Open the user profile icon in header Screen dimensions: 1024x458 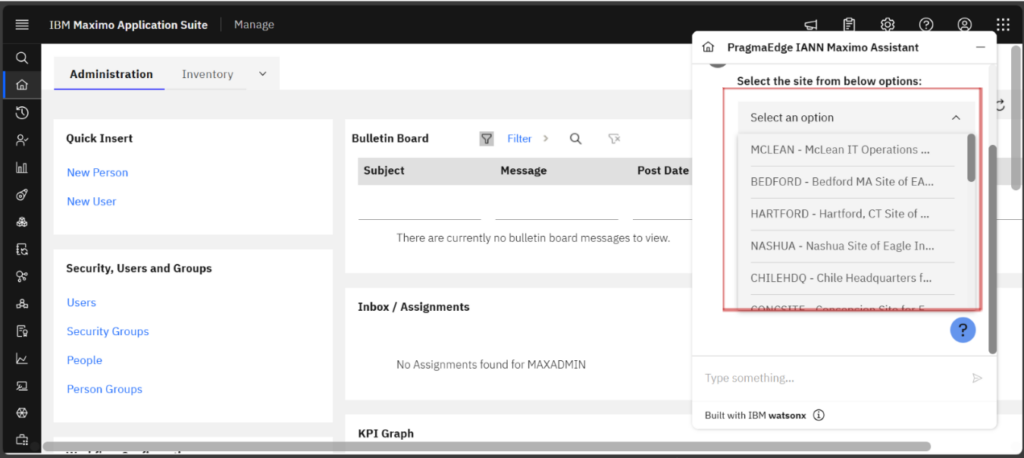pyautogui.click(x=965, y=25)
